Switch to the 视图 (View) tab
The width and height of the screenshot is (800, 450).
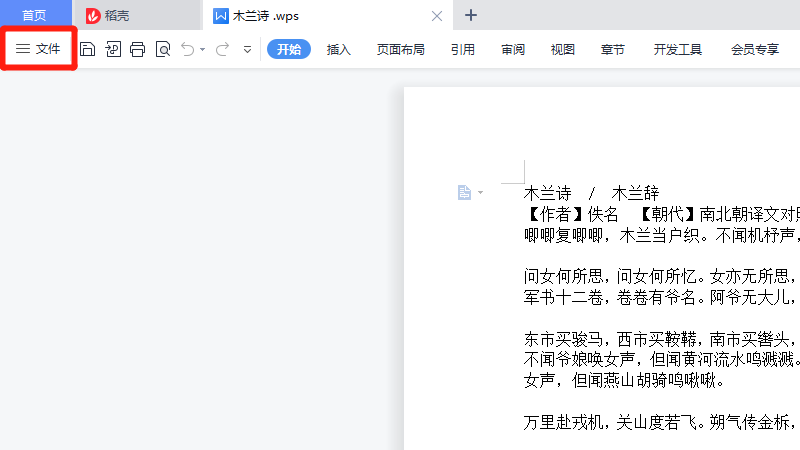coord(563,49)
